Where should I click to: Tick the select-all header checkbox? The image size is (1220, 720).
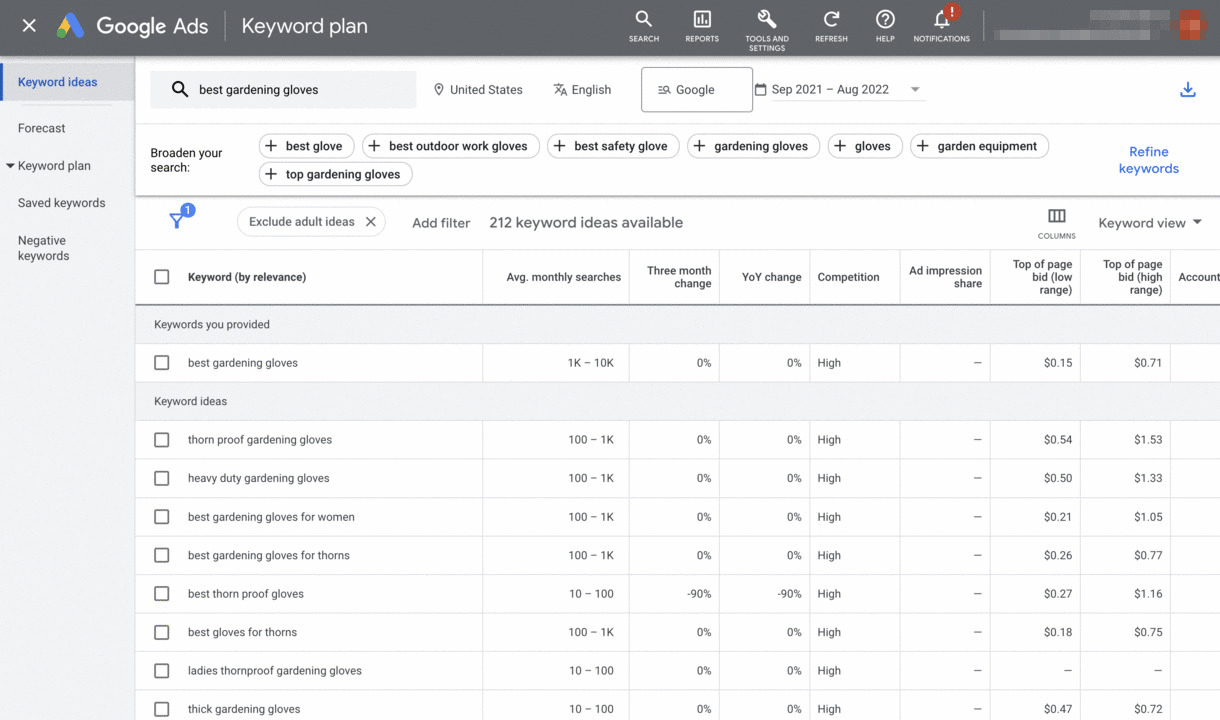pos(162,277)
